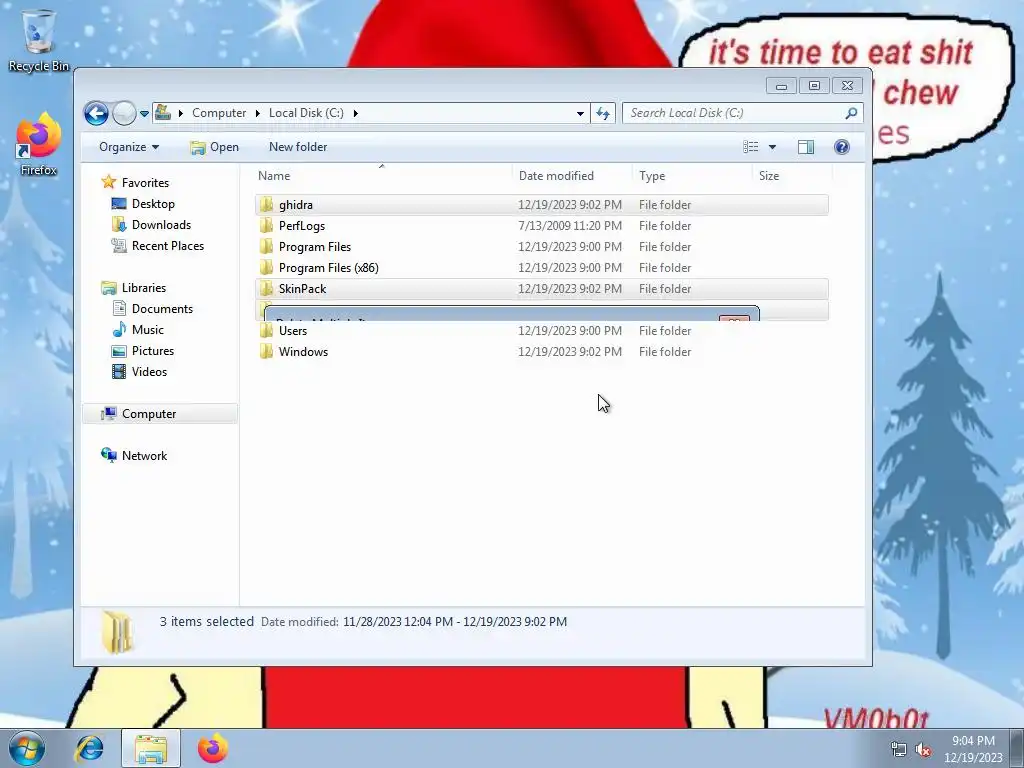Viewport: 1024px width, 768px height.
Task: Create a New folder
Action: click(298, 147)
